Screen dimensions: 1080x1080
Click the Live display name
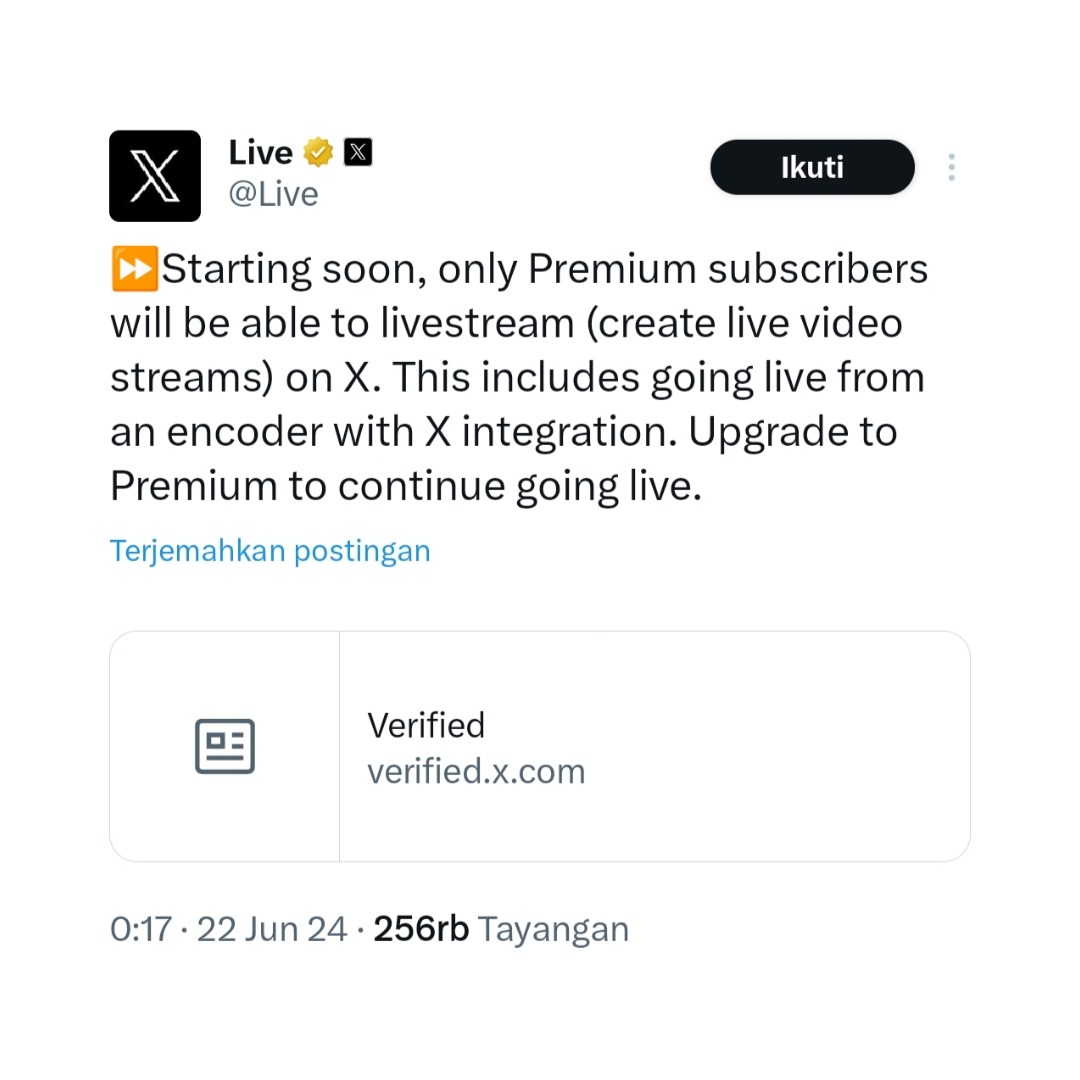(260, 153)
